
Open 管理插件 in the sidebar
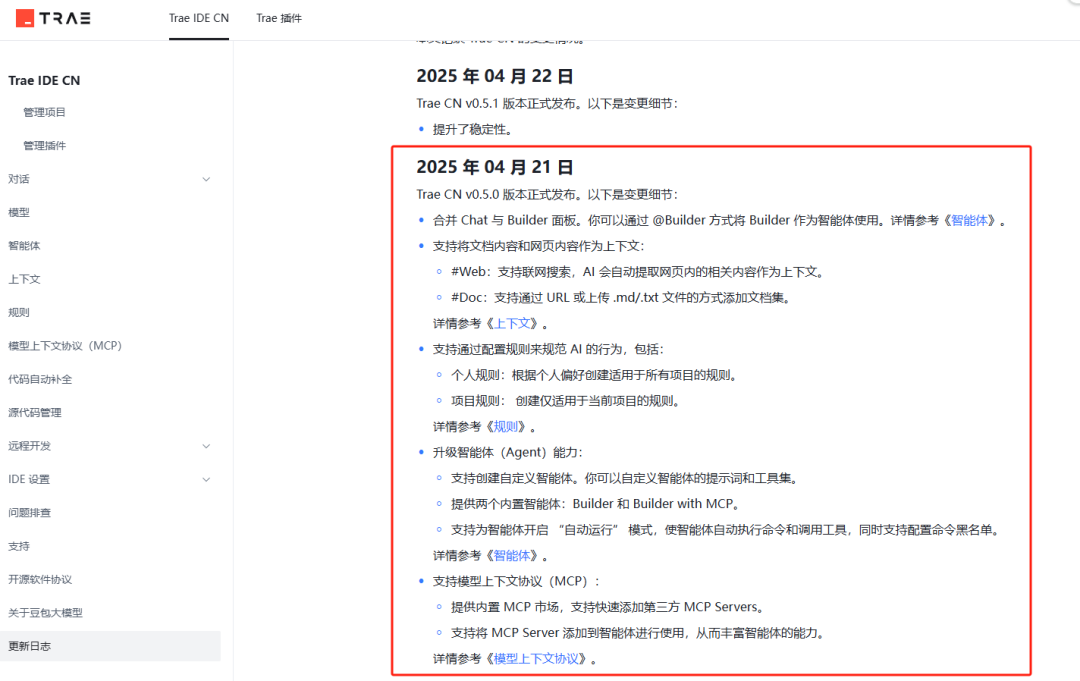click(44, 145)
